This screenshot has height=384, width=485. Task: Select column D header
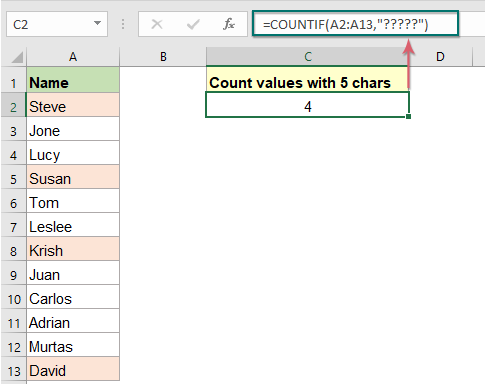[x=440, y=57]
